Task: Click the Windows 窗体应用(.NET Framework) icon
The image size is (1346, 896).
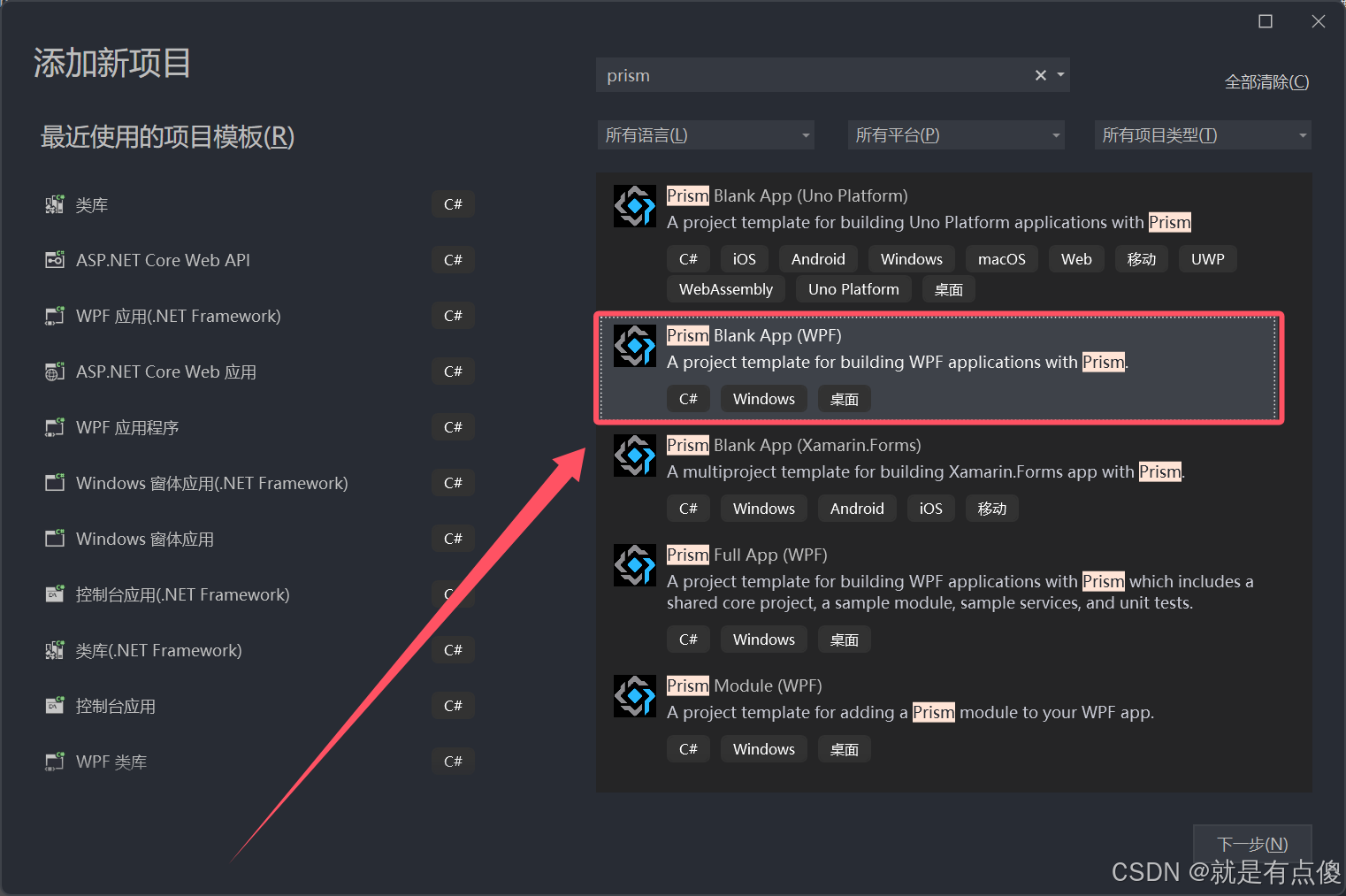Action: tap(55, 483)
